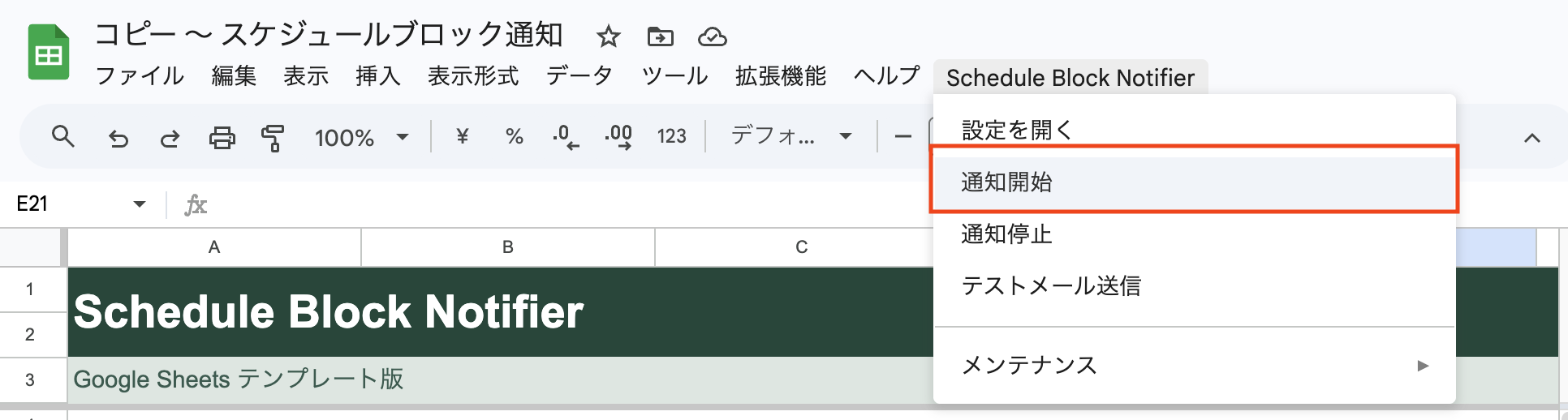Decrease font size minus button

pyautogui.click(x=902, y=137)
